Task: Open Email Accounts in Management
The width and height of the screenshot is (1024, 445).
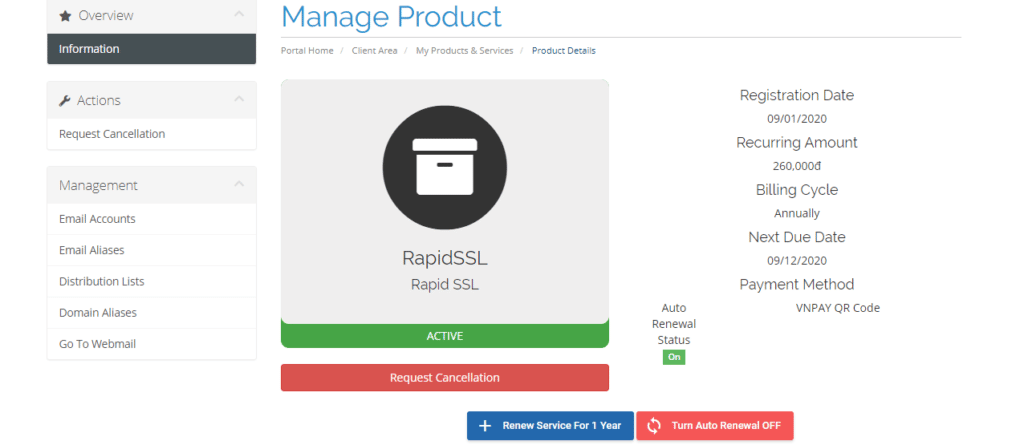Action: (97, 219)
